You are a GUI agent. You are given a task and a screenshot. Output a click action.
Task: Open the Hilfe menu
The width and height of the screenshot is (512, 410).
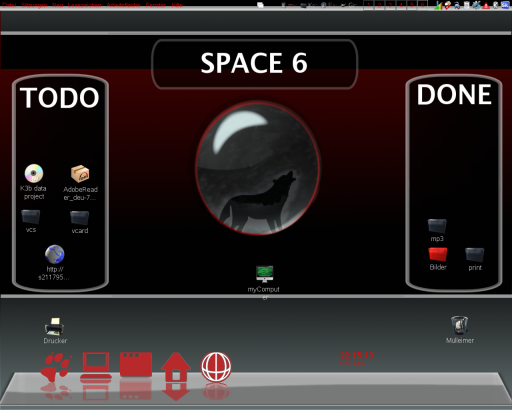177,5
